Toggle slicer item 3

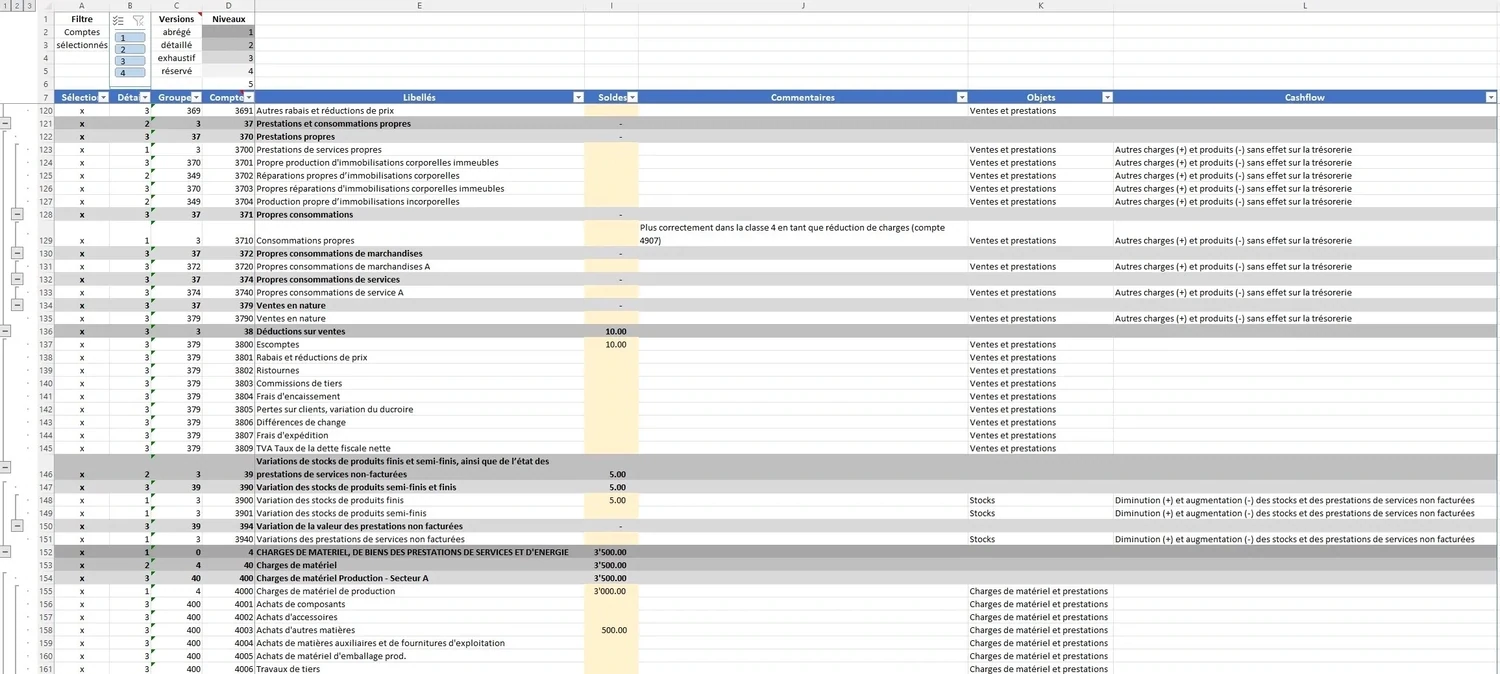coord(130,61)
